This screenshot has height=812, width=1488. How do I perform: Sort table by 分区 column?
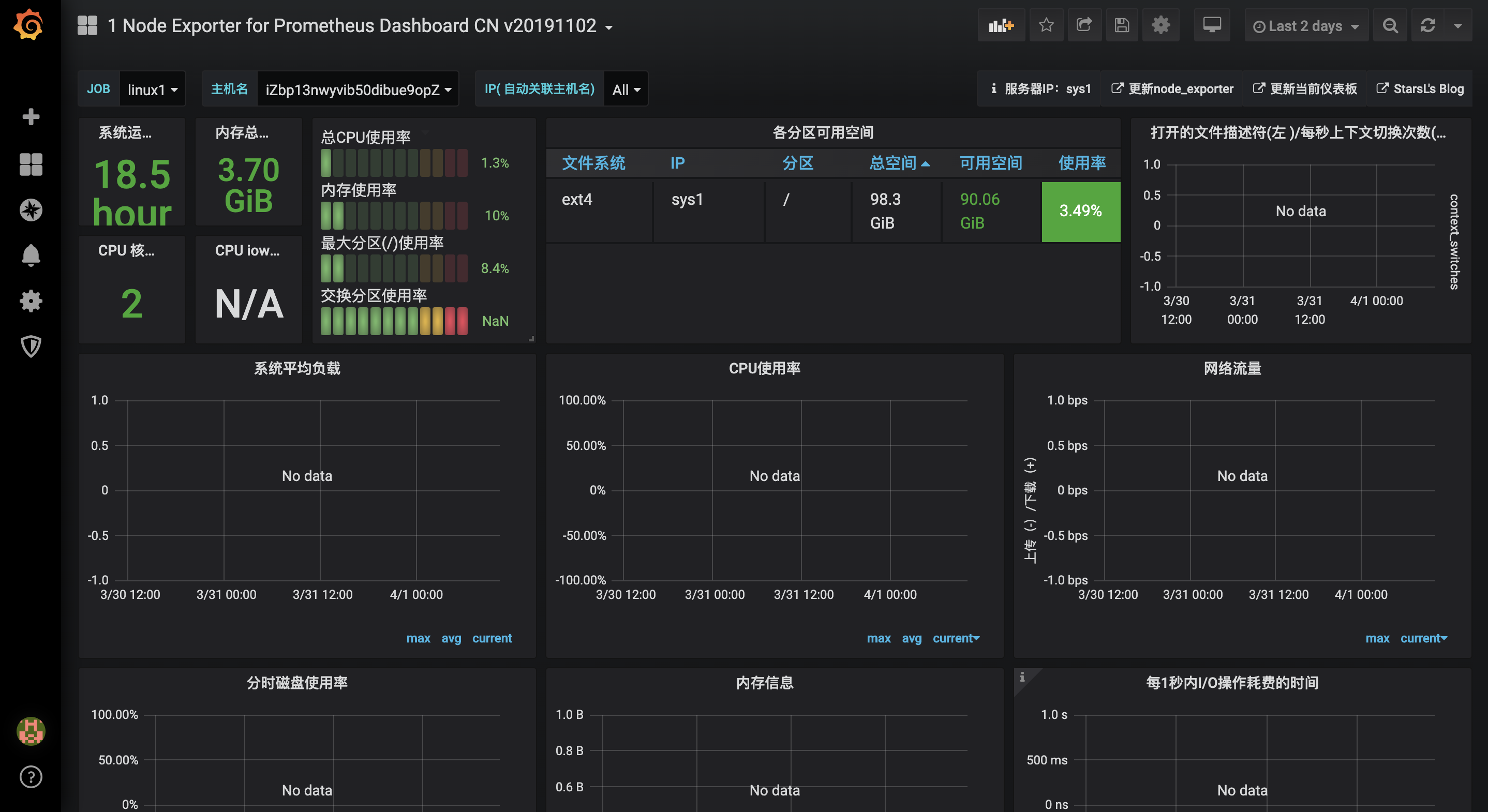click(798, 163)
